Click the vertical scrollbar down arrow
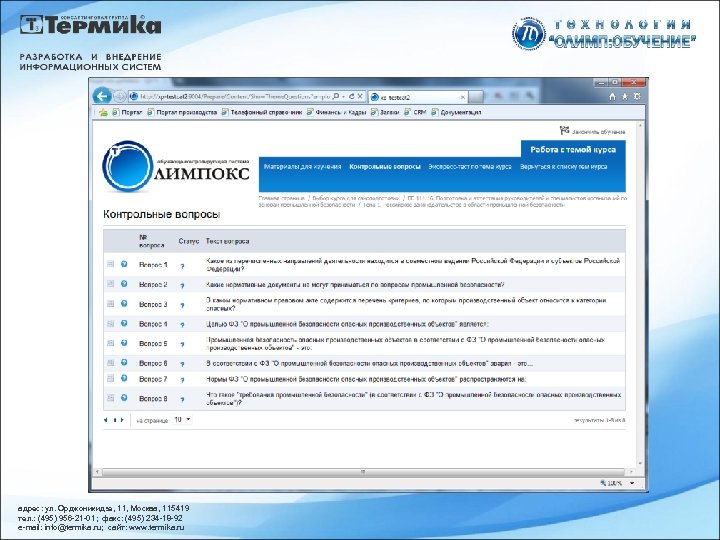 pyautogui.click(x=640, y=464)
